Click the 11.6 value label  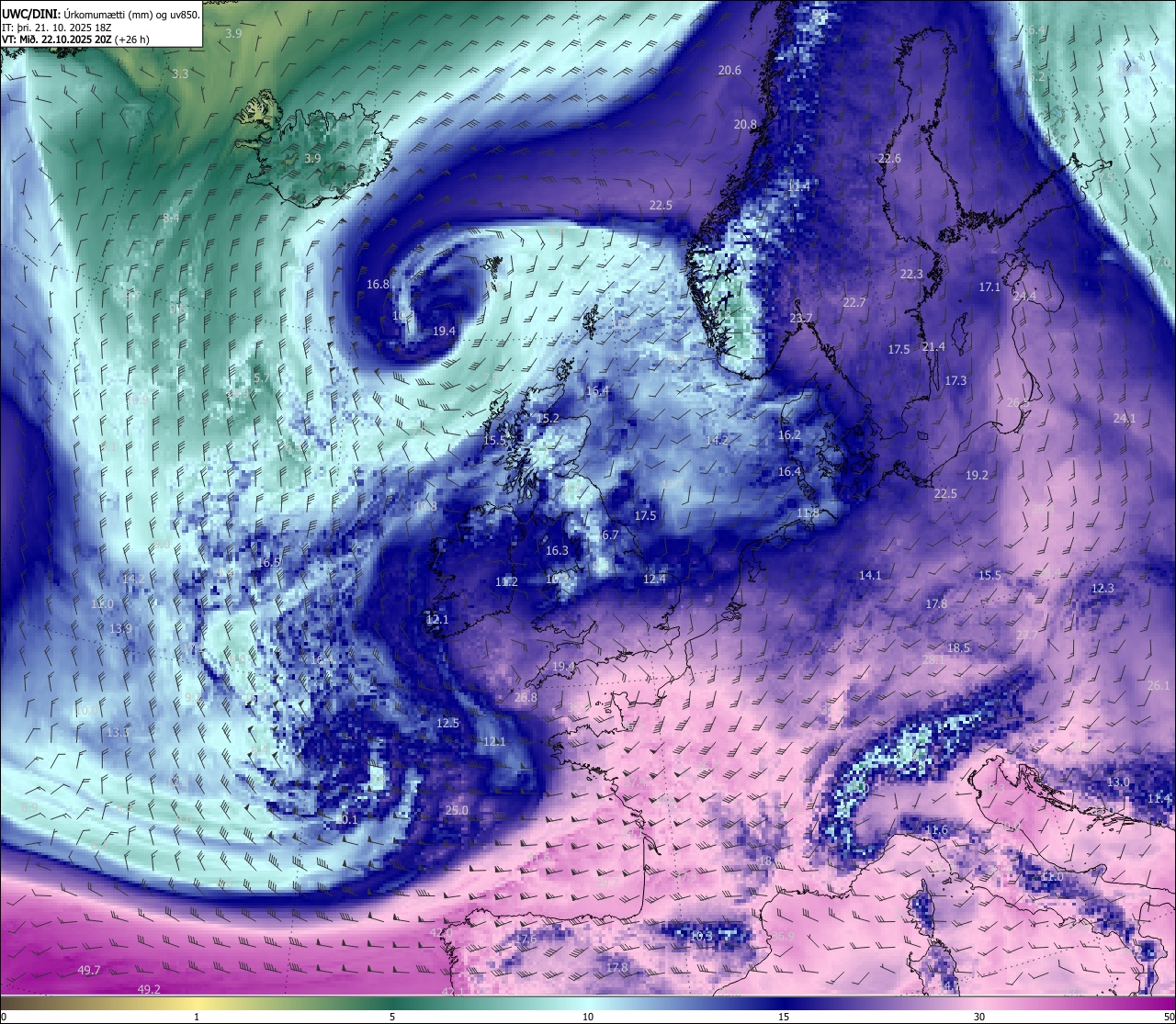[936, 831]
